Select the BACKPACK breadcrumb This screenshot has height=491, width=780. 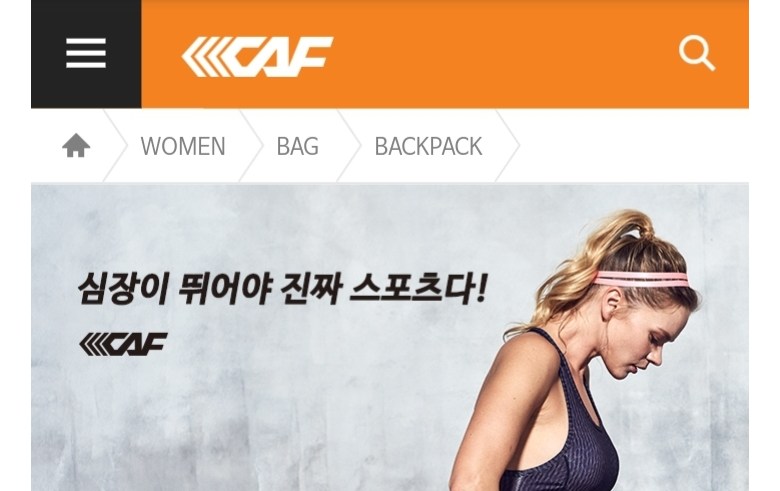428,146
